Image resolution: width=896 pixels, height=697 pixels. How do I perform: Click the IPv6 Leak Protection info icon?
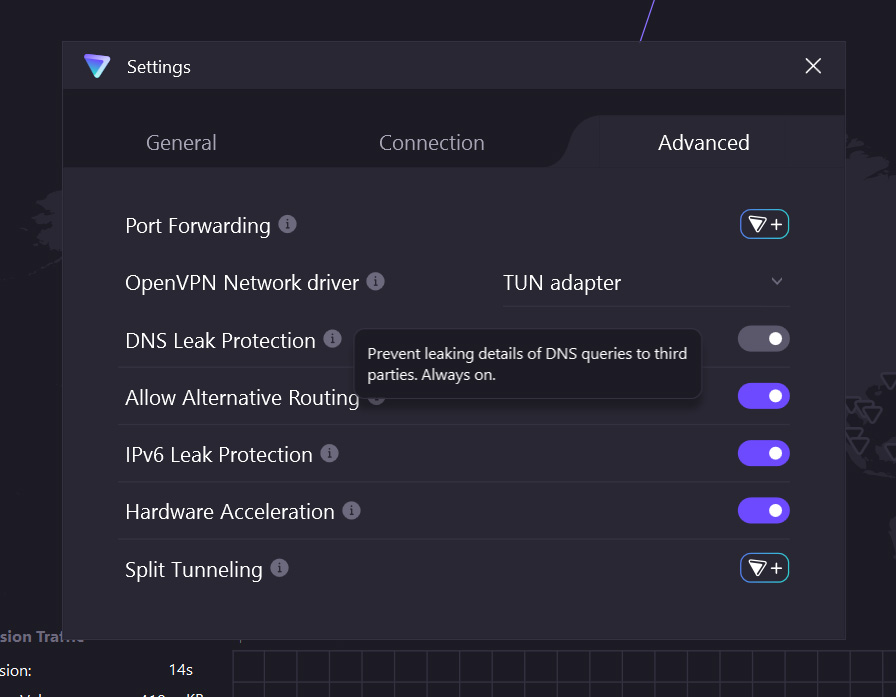[x=329, y=453]
